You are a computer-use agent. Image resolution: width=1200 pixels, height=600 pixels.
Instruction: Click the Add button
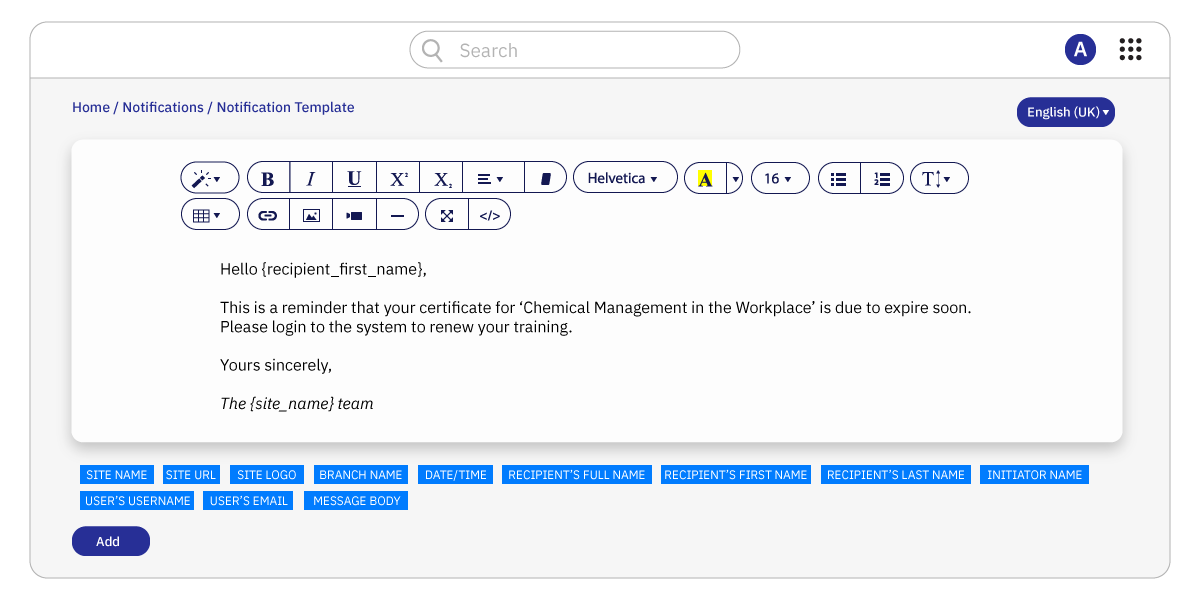click(x=110, y=541)
